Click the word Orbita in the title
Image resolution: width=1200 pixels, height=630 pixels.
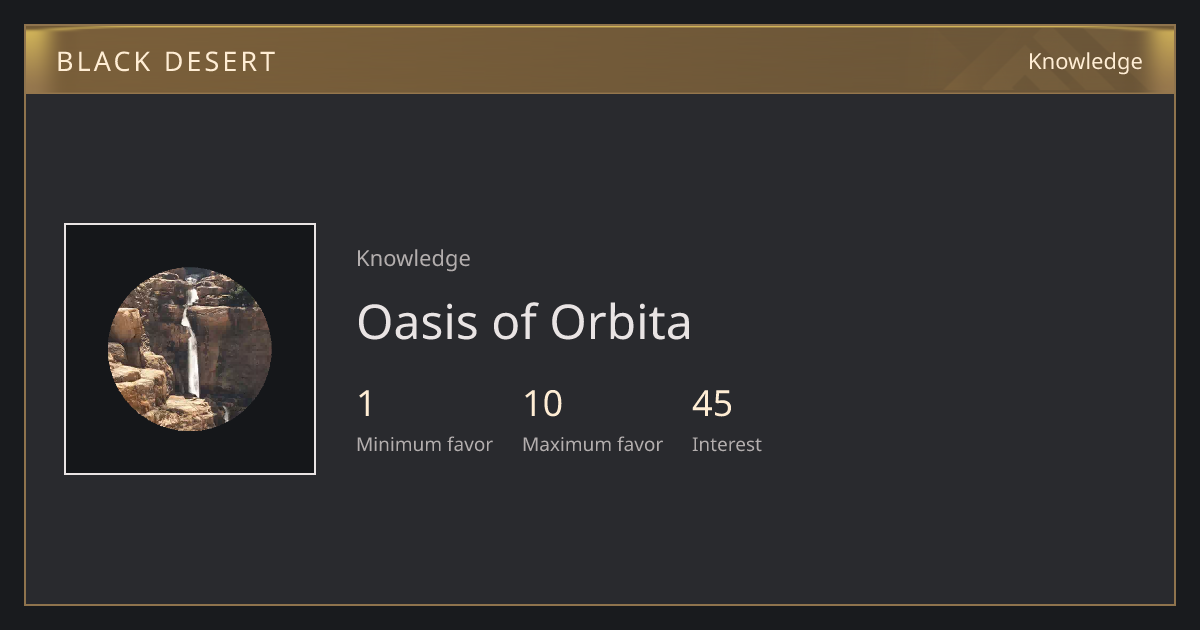tap(621, 322)
